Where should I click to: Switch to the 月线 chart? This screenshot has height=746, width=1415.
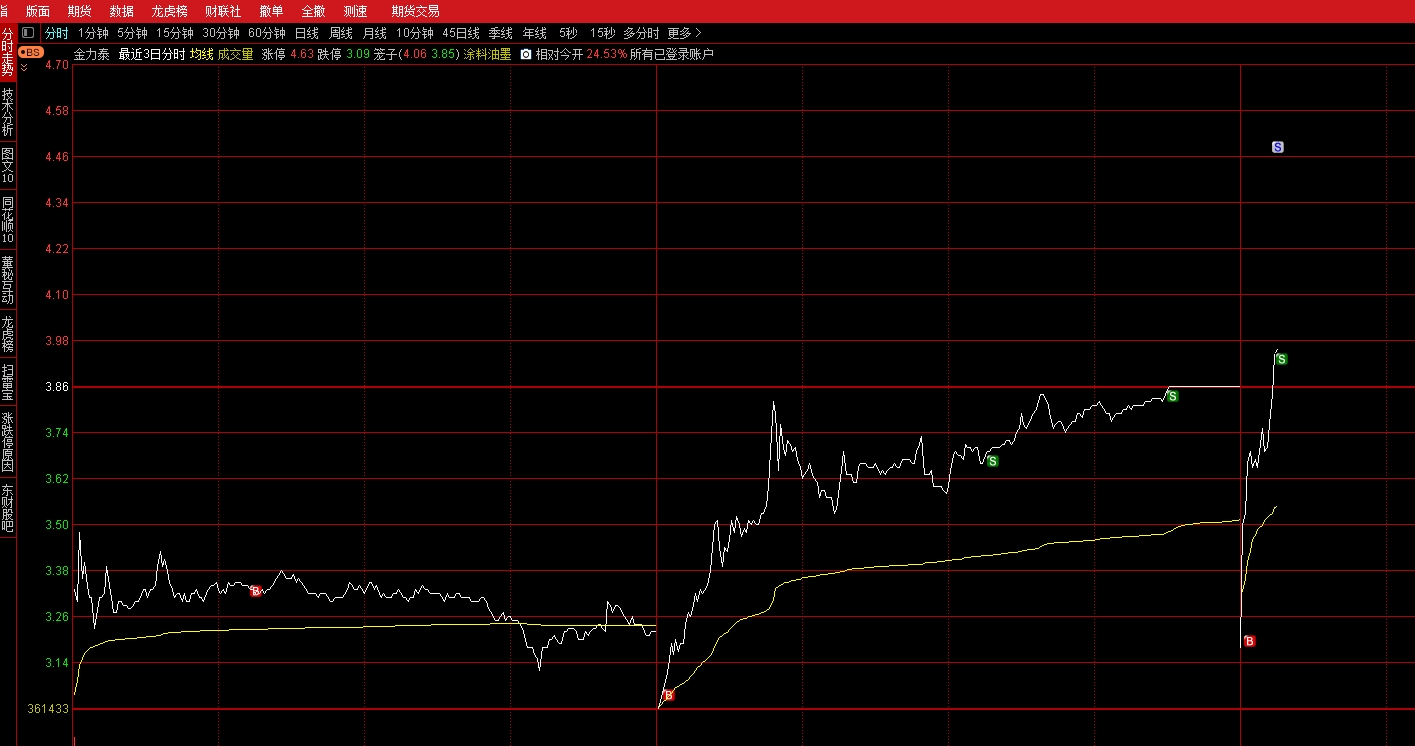coord(375,33)
